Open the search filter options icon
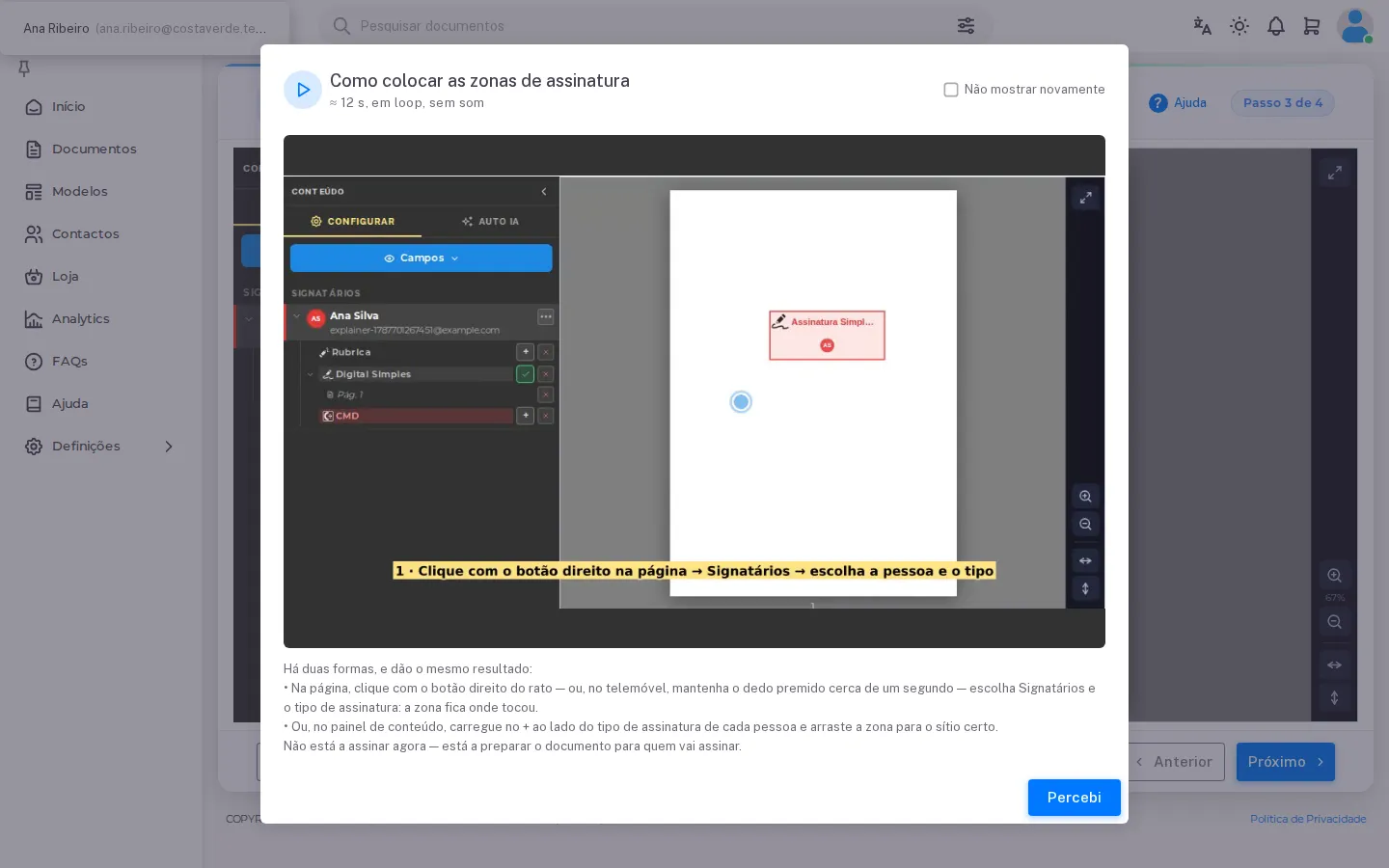1389x868 pixels. pyautogui.click(x=966, y=26)
